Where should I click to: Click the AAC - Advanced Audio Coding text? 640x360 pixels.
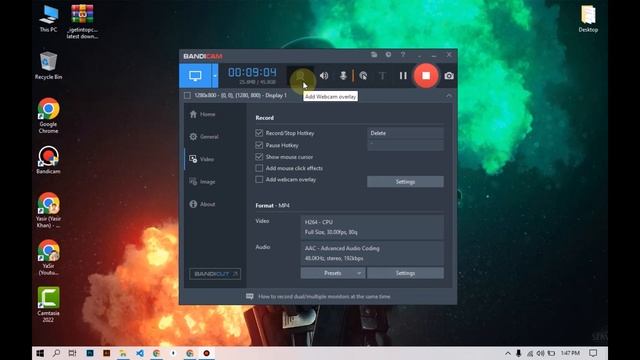[x=342, y=248]
